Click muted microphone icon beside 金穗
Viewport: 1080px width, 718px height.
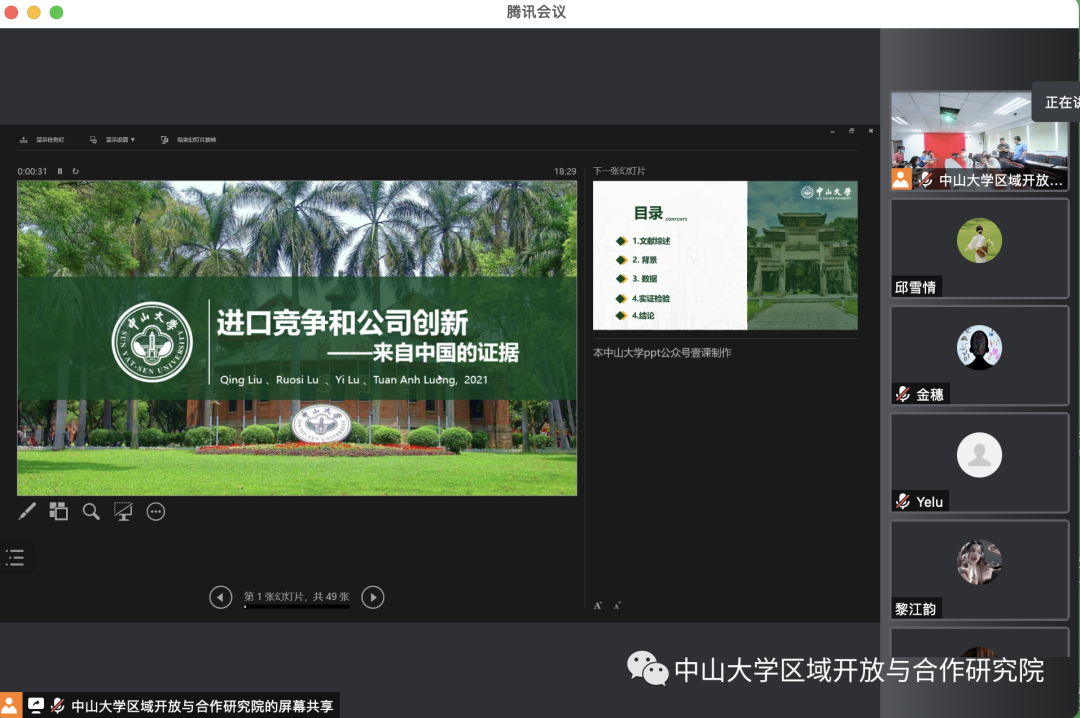903,394
